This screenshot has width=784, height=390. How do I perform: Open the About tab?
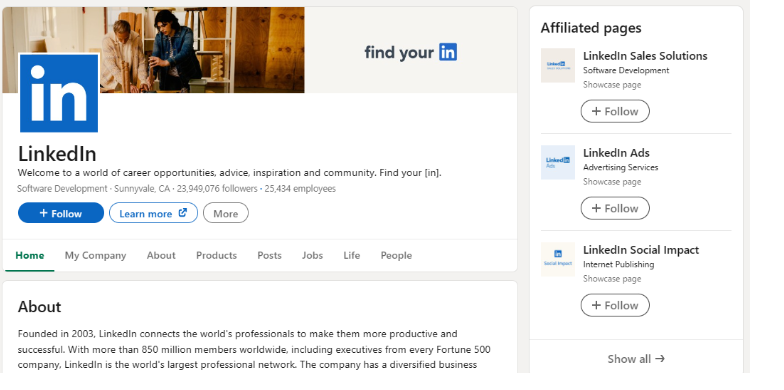click(x=161, y=256)
